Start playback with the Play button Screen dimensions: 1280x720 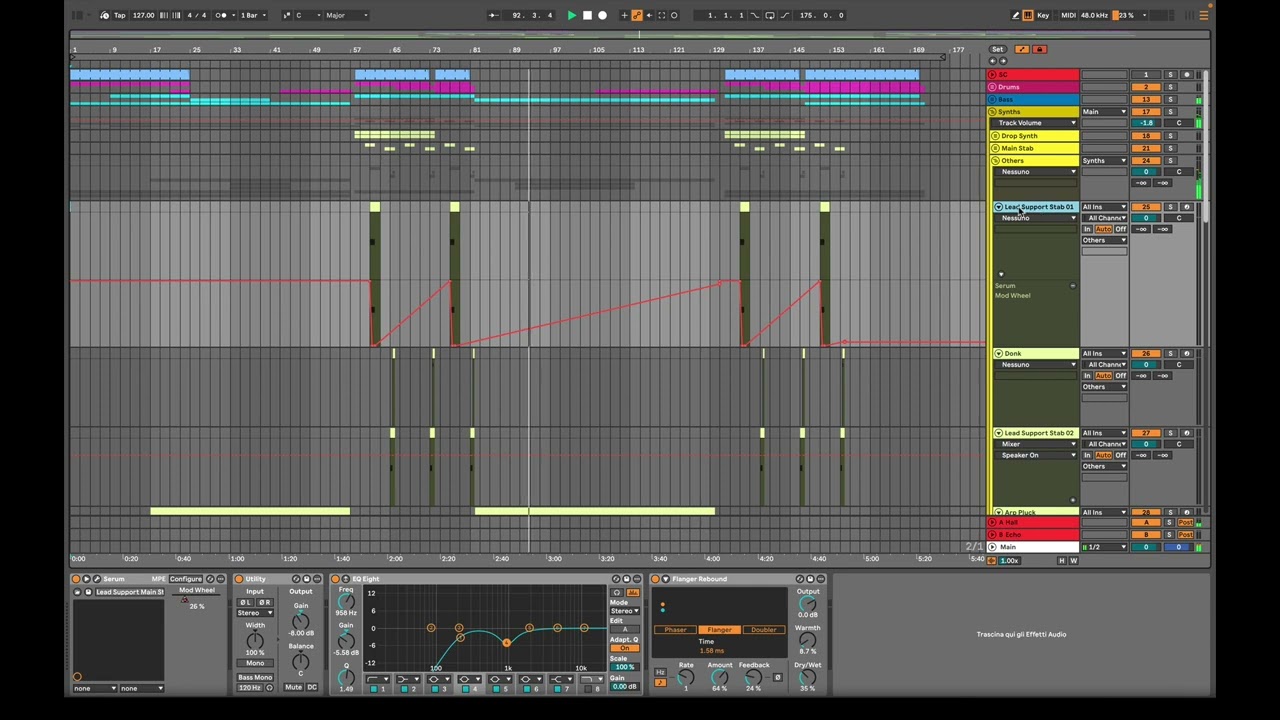(571, 15)
